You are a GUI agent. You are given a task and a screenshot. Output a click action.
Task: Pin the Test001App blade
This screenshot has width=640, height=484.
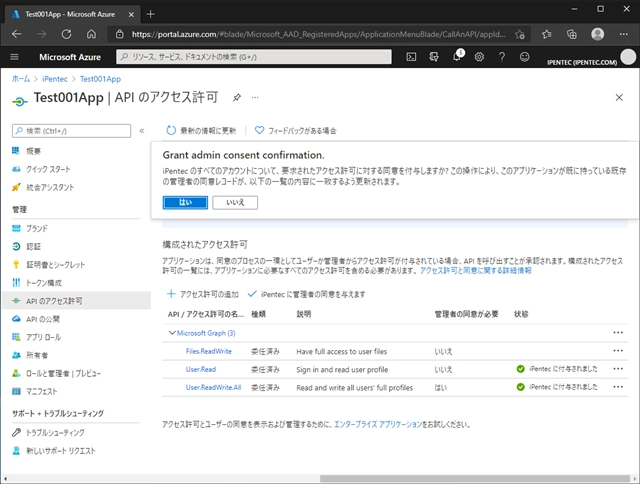[x=237, y=98]
